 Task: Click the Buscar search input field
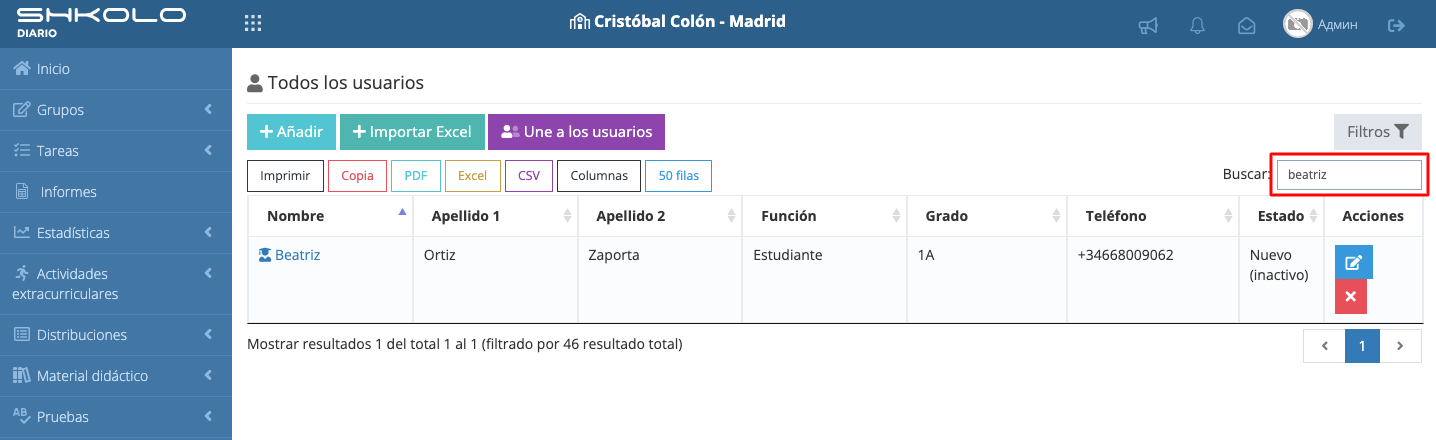click(1349, 174)
